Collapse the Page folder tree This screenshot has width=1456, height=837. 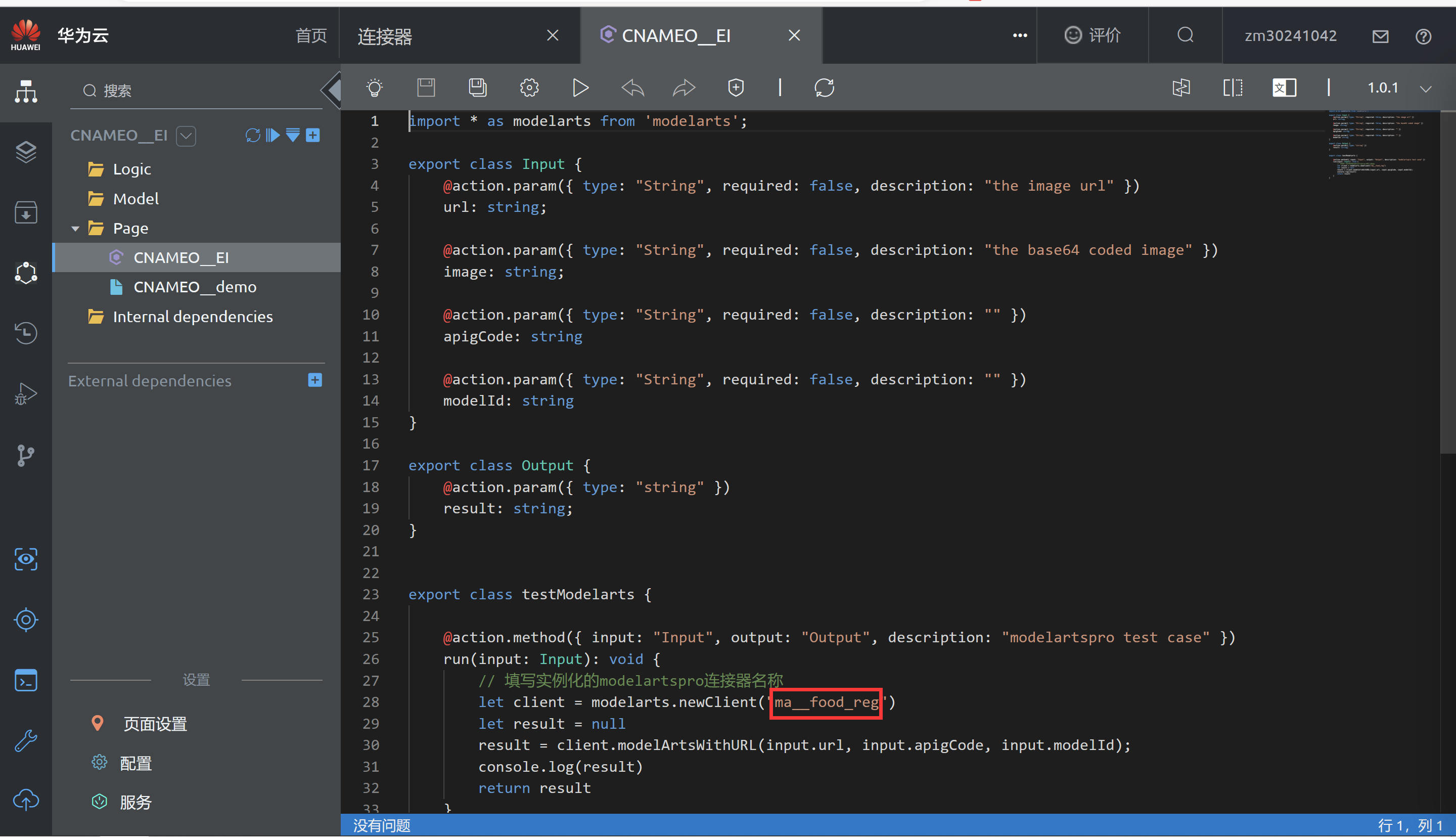point(75,229)
